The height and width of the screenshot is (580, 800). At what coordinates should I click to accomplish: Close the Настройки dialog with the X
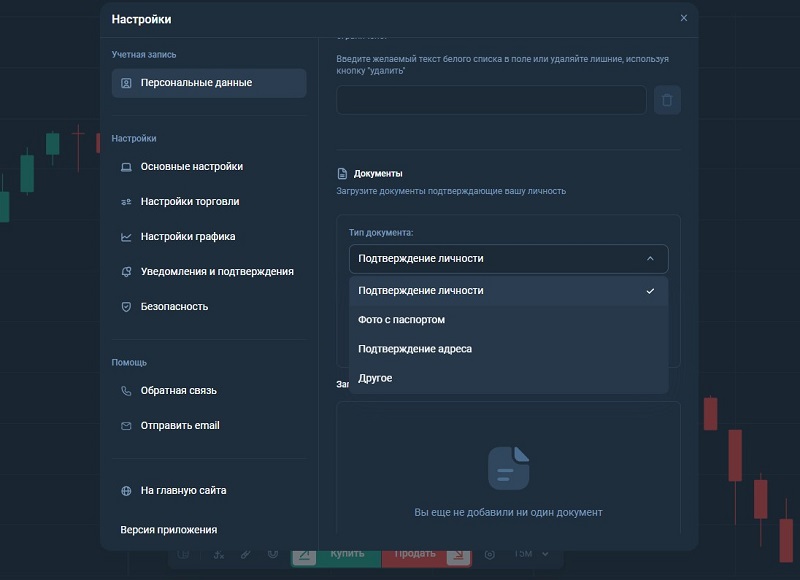(x=684, y=18)
